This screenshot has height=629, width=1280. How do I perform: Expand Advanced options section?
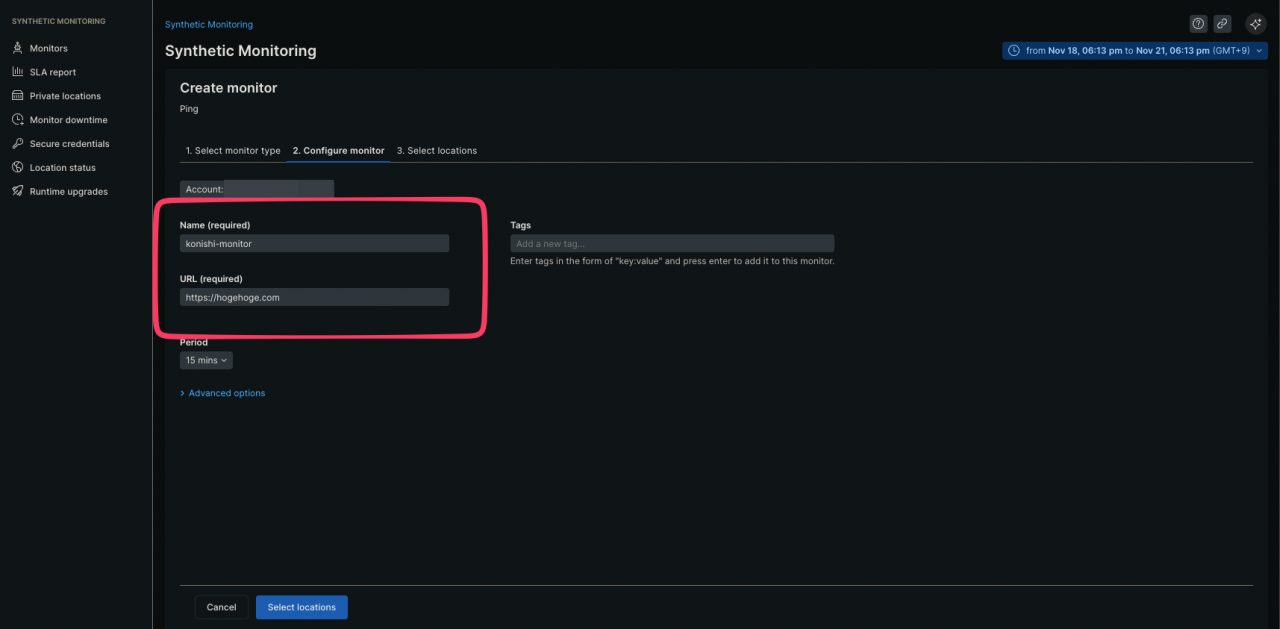pos(226,393)
